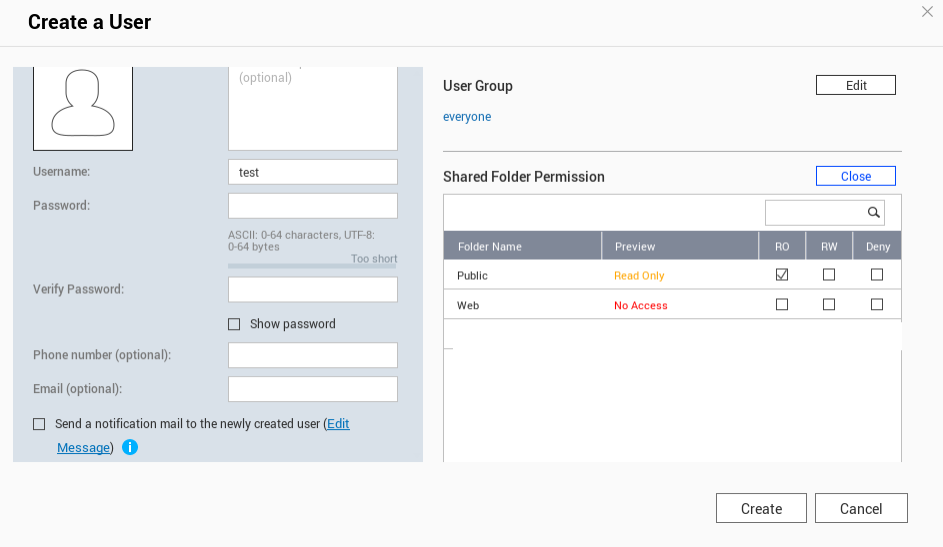Check Deny for Web folder
The image size is (943, 547).
[x=877, y=305]
